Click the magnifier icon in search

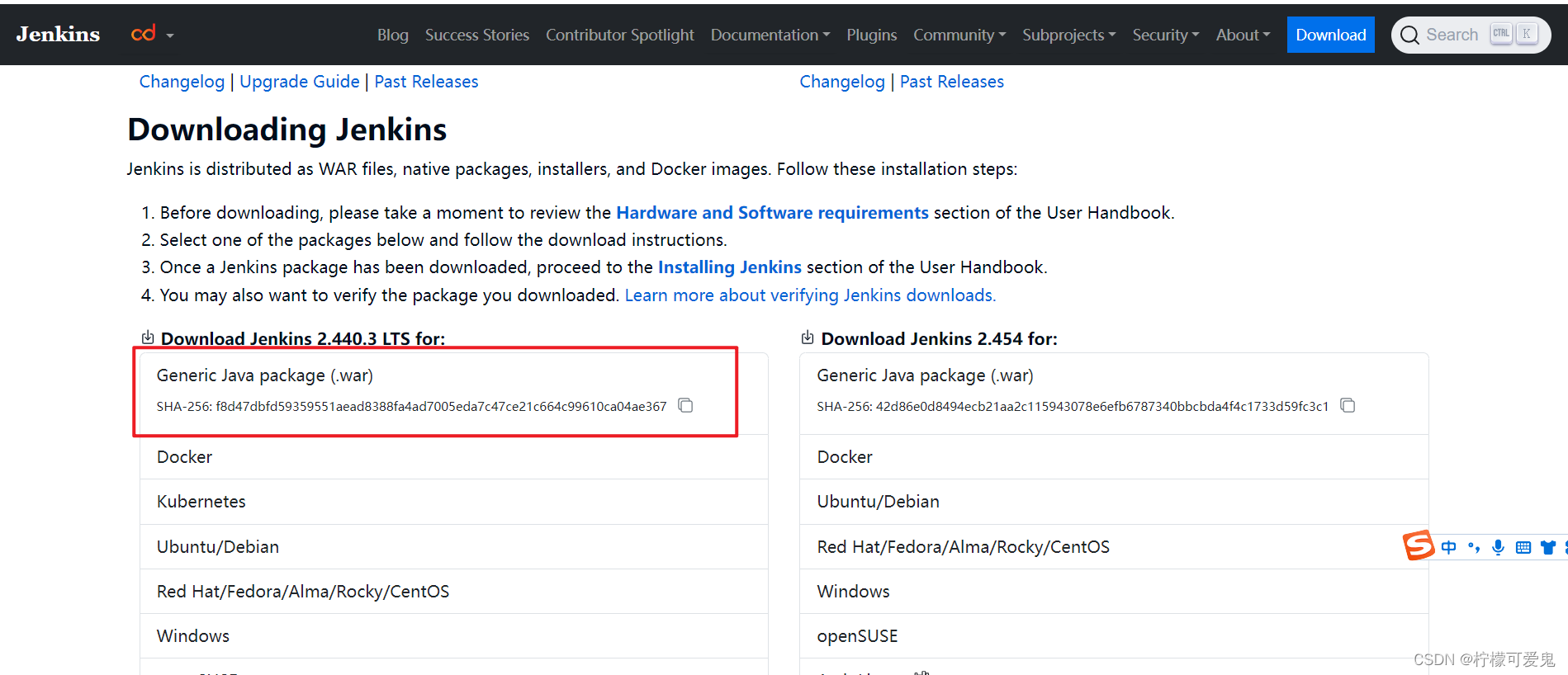[1409, 35]
